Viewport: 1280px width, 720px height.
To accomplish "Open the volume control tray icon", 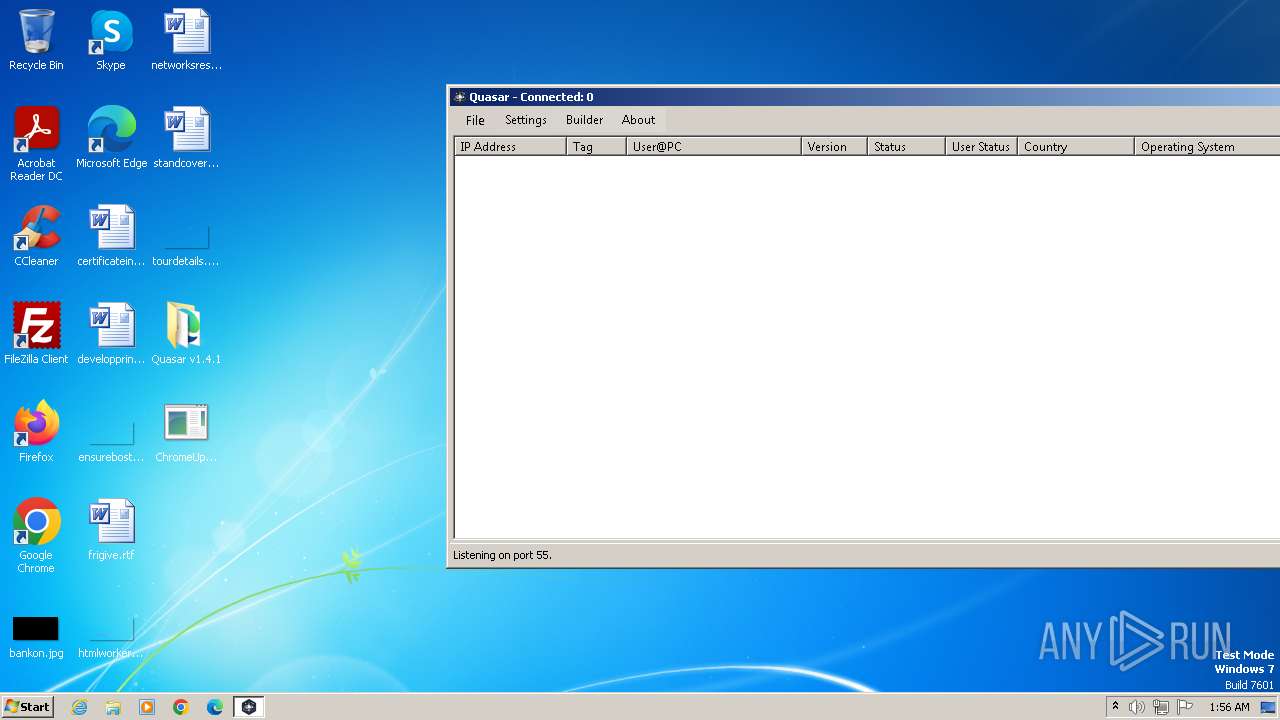I will 1137,707.
